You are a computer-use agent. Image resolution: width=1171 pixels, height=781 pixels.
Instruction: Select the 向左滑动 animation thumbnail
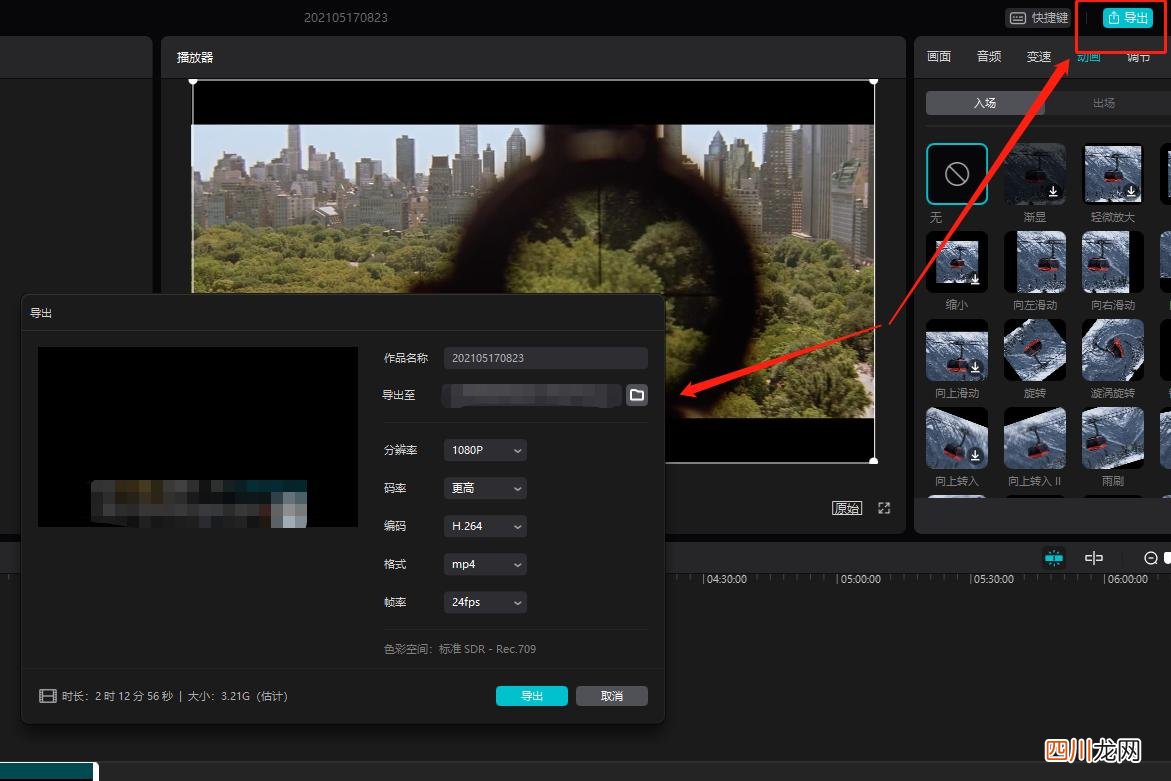tap(1035, 262)
